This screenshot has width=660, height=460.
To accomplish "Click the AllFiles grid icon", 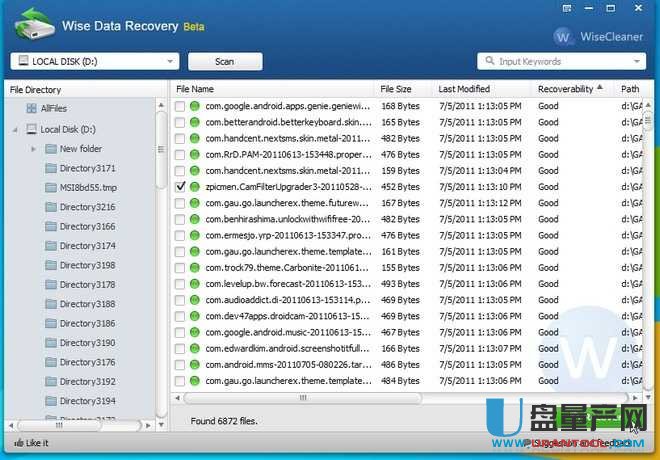I will click(31, 108).
